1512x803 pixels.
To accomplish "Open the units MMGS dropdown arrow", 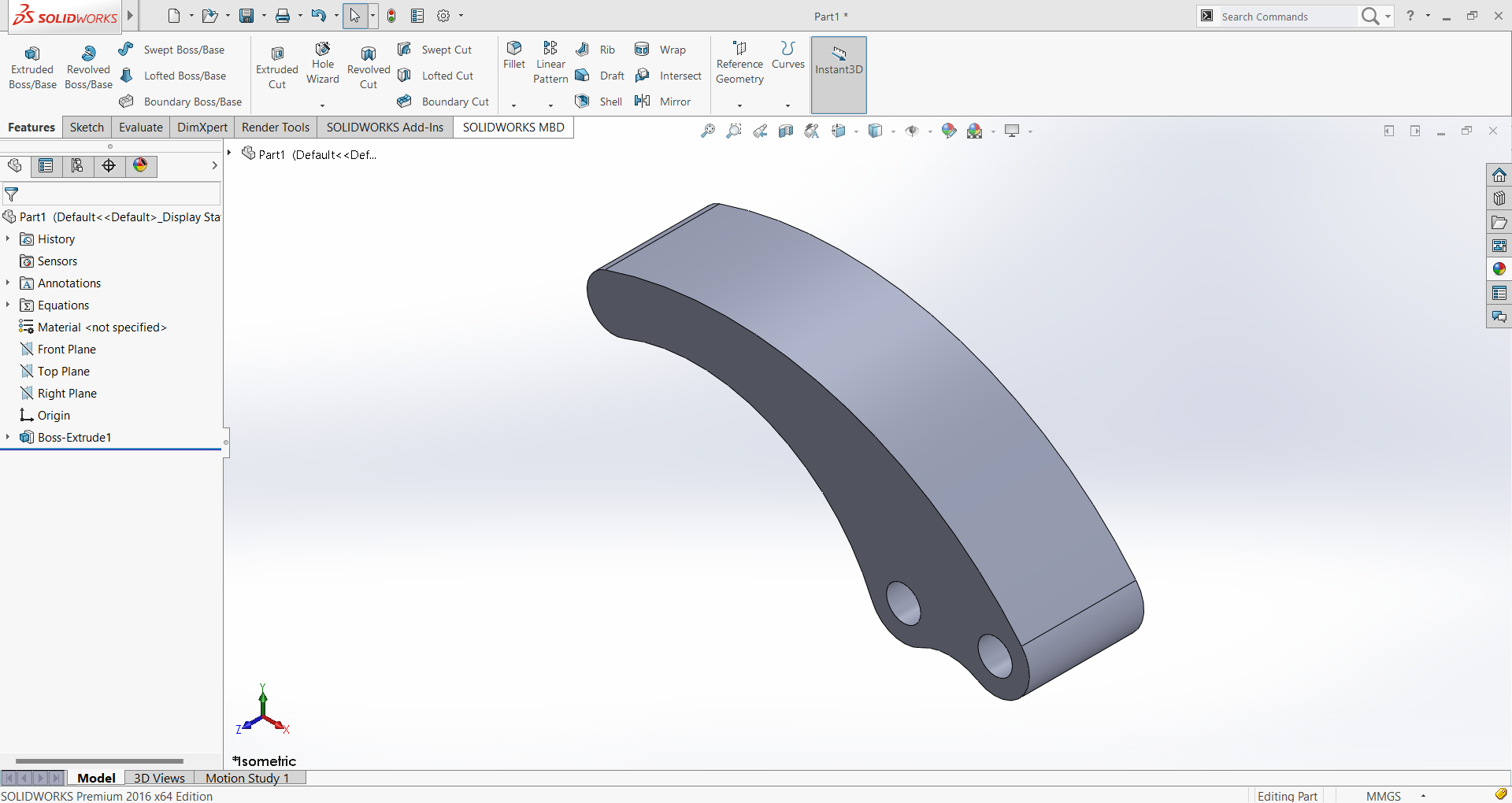I will [x=1423, y=796].
